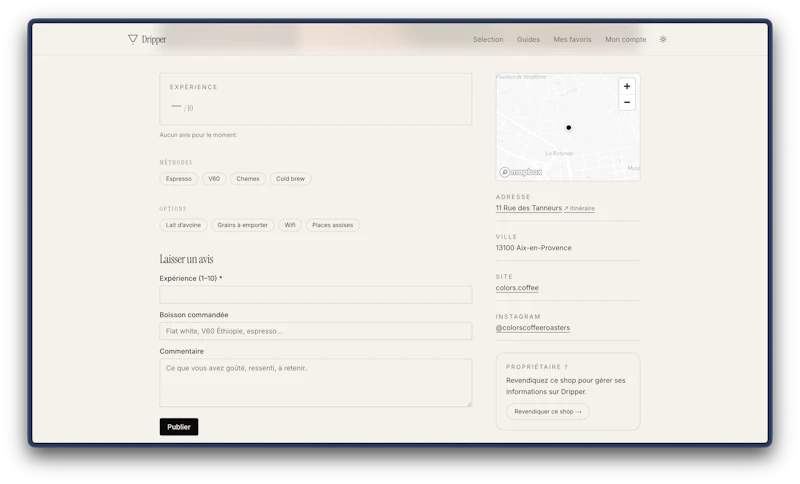Select the Chemex method tag
Image resolution: width=800 pixels, height=484 pixels.
tap(248, 179)
